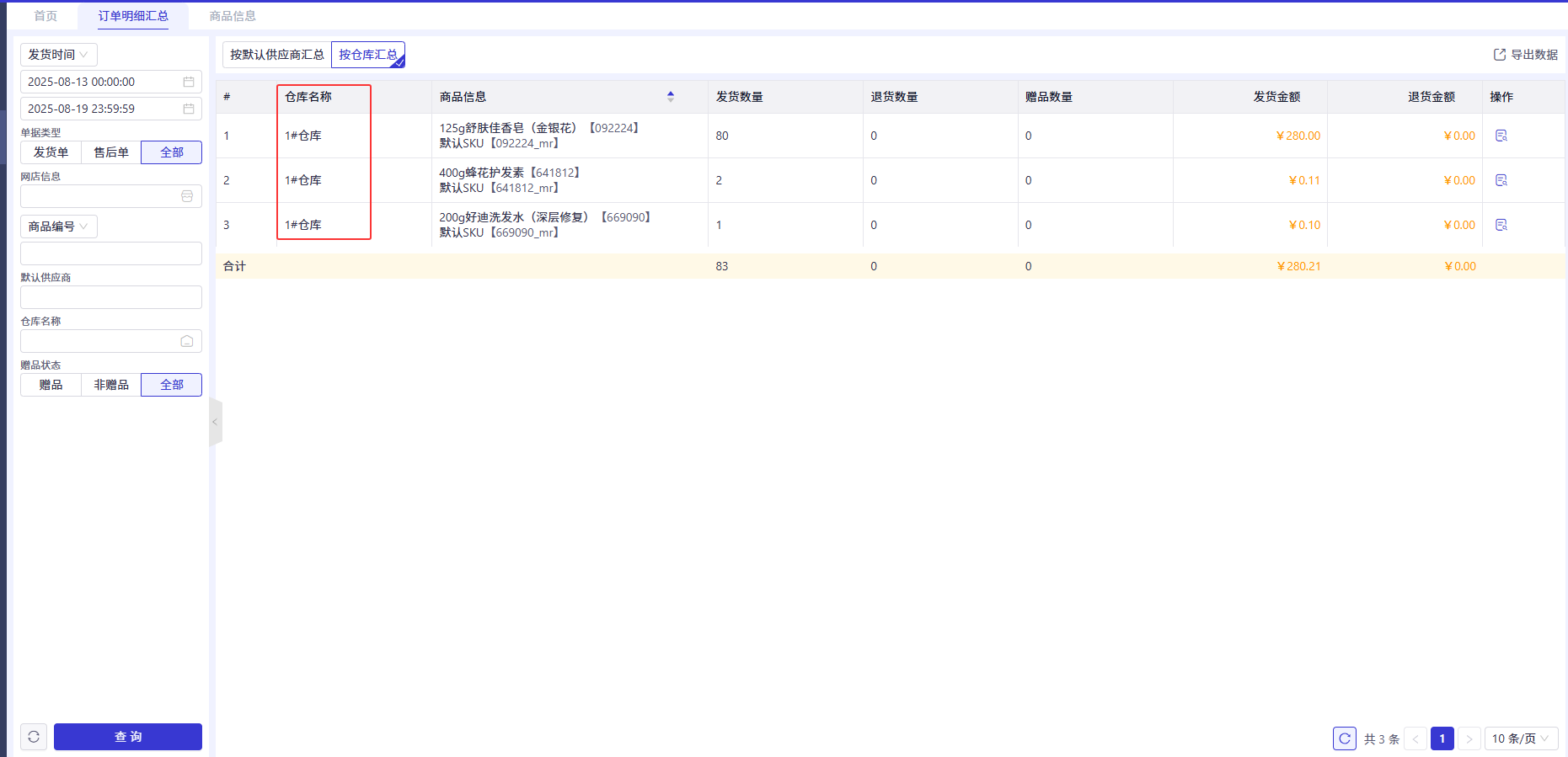Viewport: 1568px width, 757px height.
Task: Focus the product number input field
Action: pos(111,253)
